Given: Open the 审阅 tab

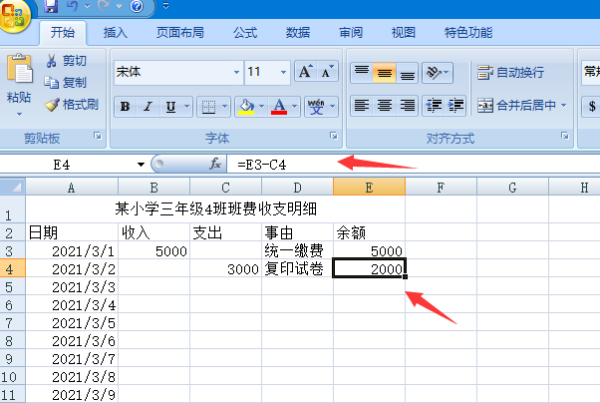Looking at the screenshot, I should (x=351, y=33).
